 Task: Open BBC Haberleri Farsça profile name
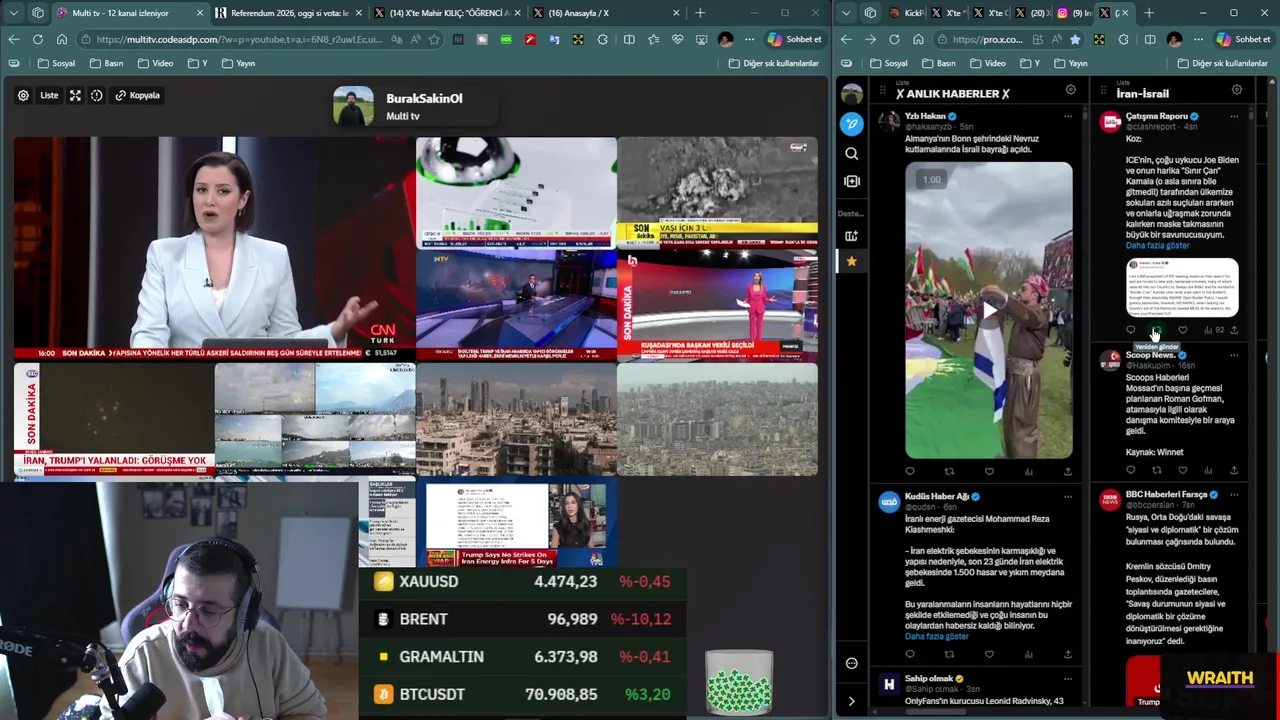point(1166,494)
